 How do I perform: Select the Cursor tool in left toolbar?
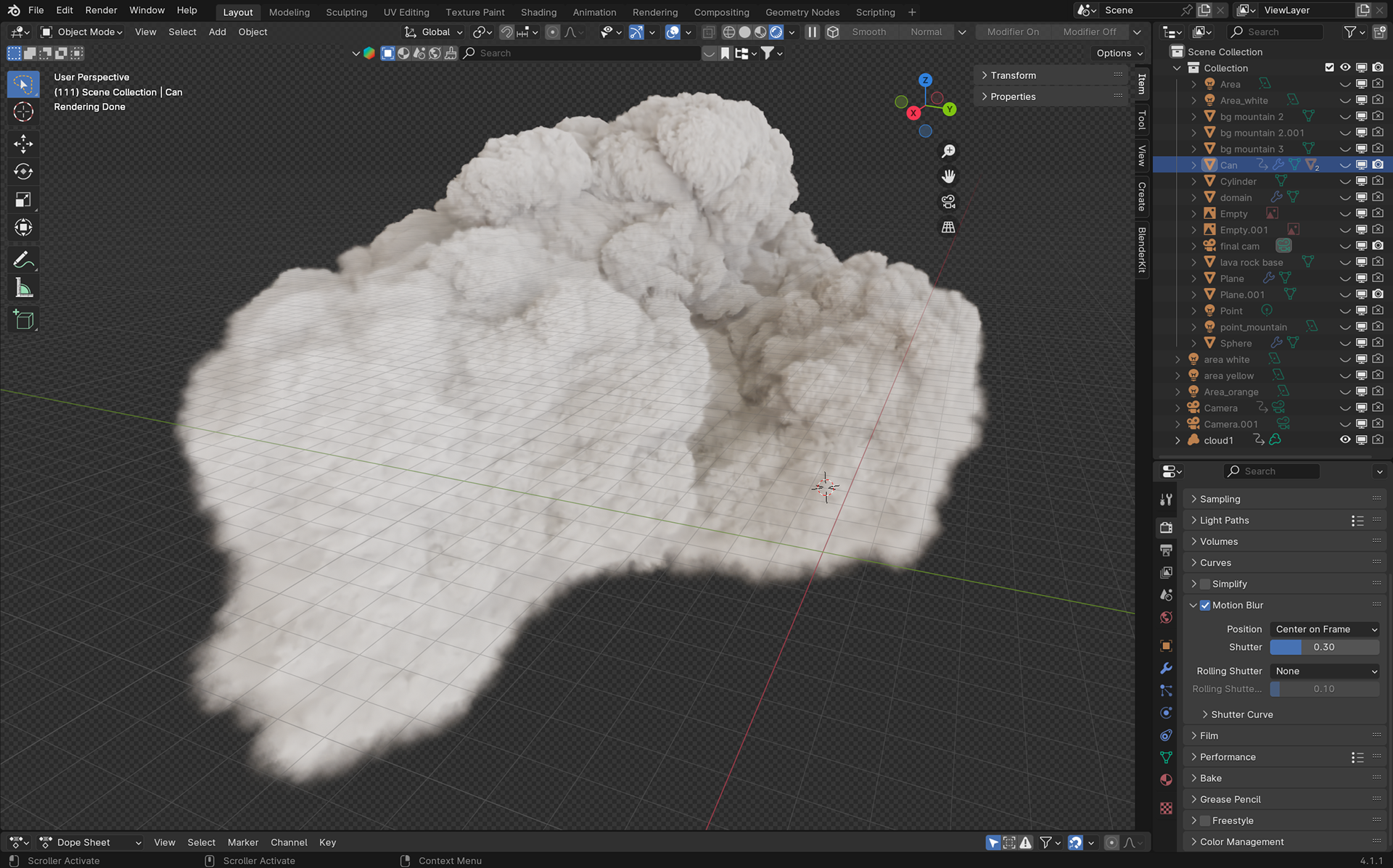(x=23, y=112)
